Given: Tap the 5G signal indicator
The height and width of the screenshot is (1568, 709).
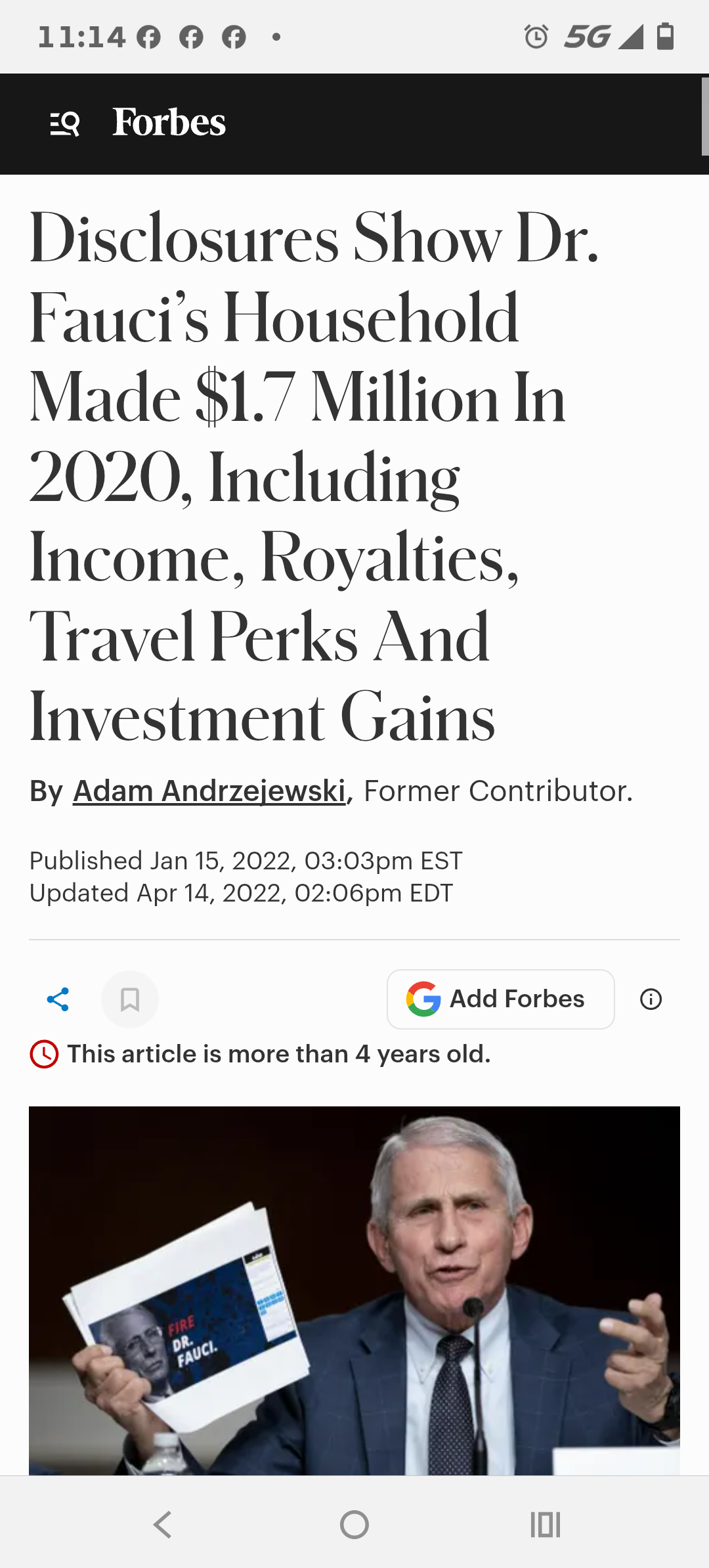Looking at the screenshot, I should (588, 37).
